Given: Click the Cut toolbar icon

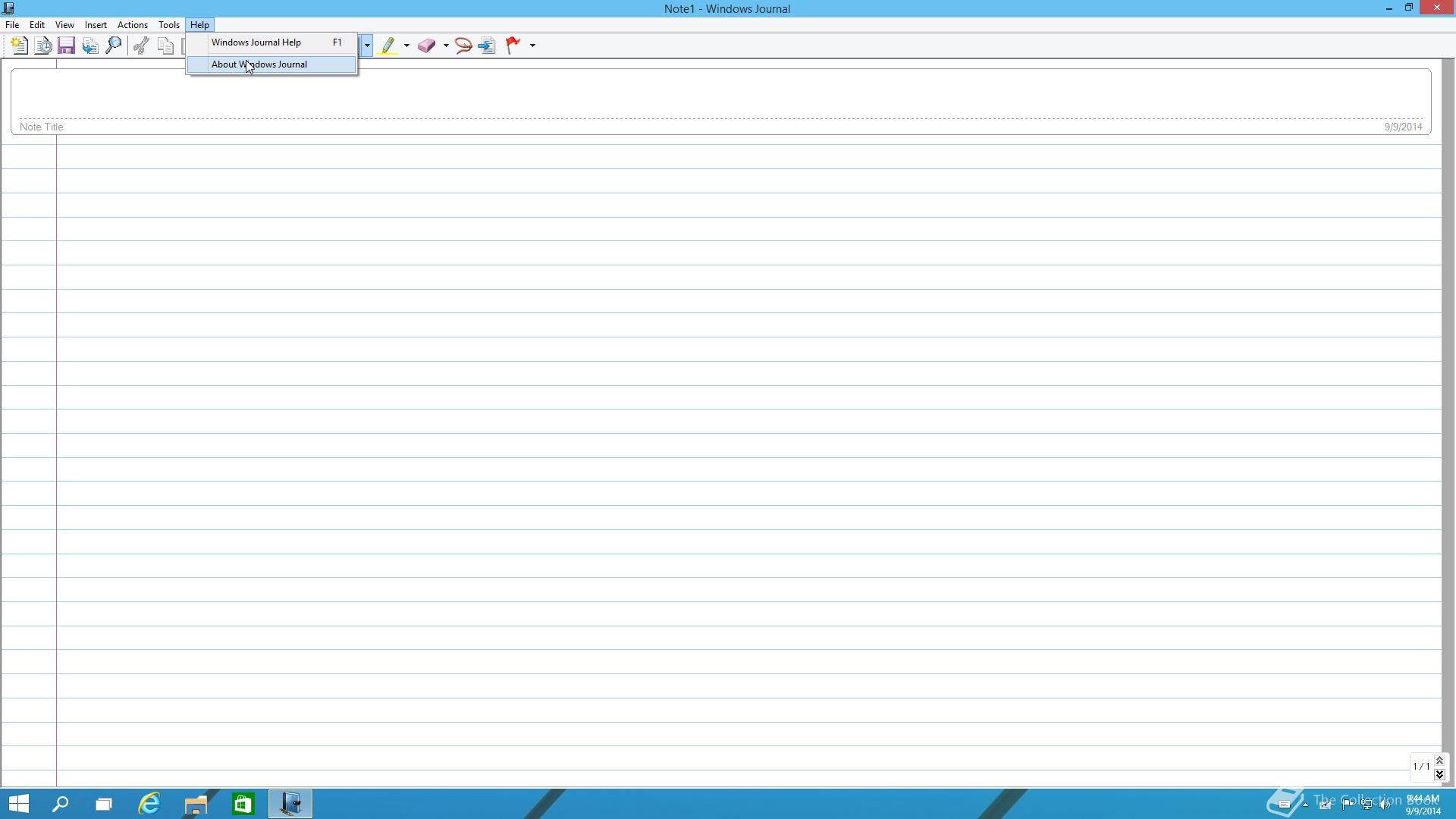Looking at the screenshot, I should click(x=141, y=45).
